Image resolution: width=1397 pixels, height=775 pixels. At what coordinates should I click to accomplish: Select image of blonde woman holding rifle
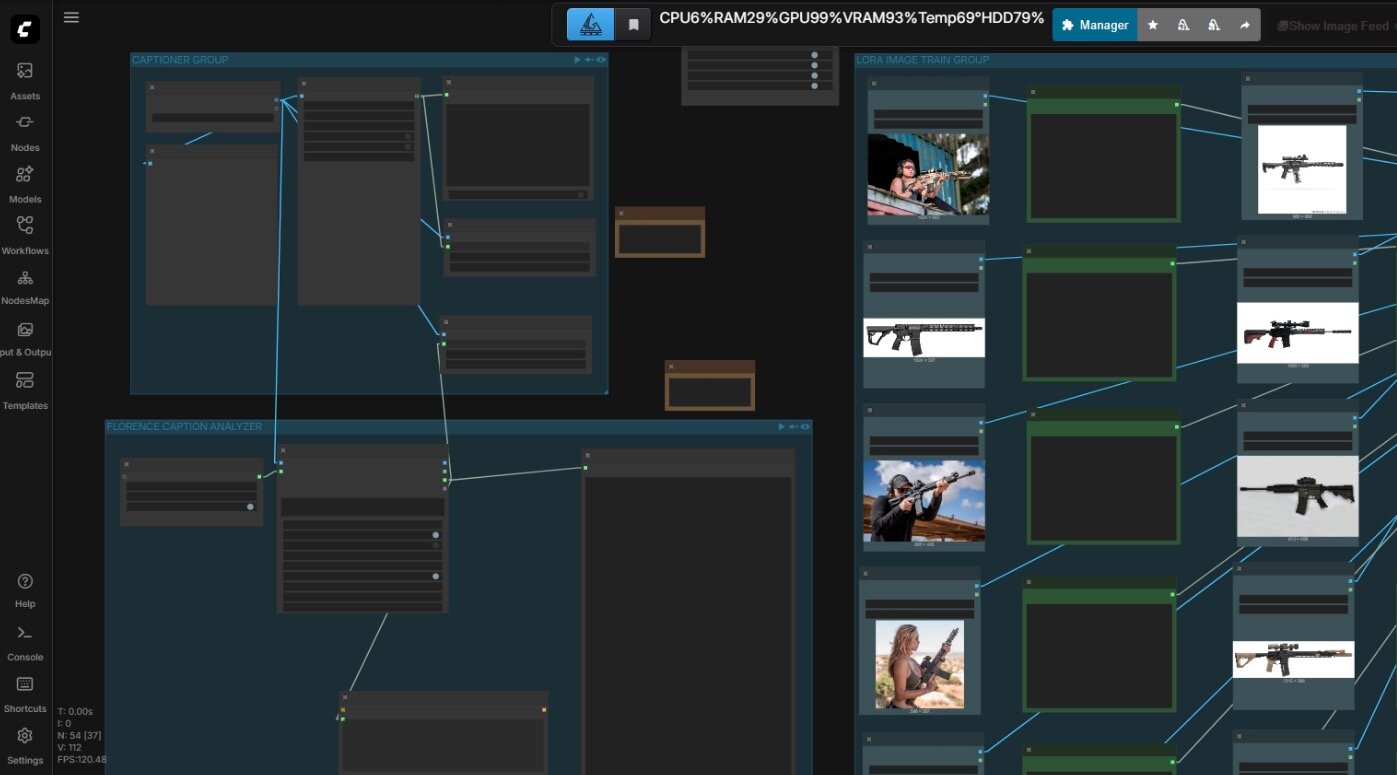(x=920, y=664)
